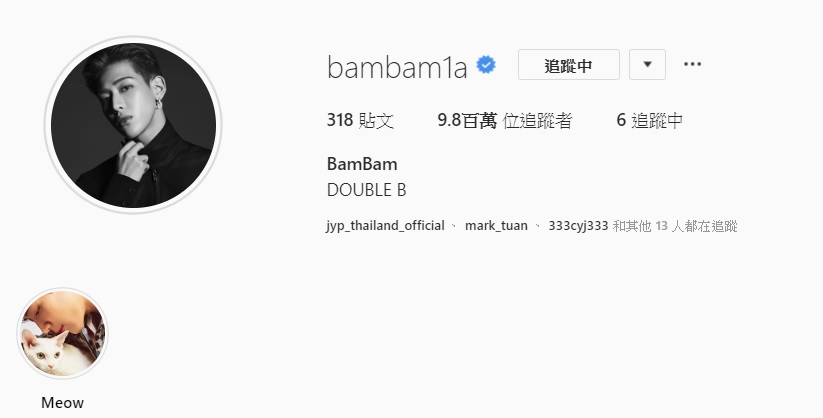
Task: Expand the suggested accounts dropdown arrow
Action: [x=647, y=65]
